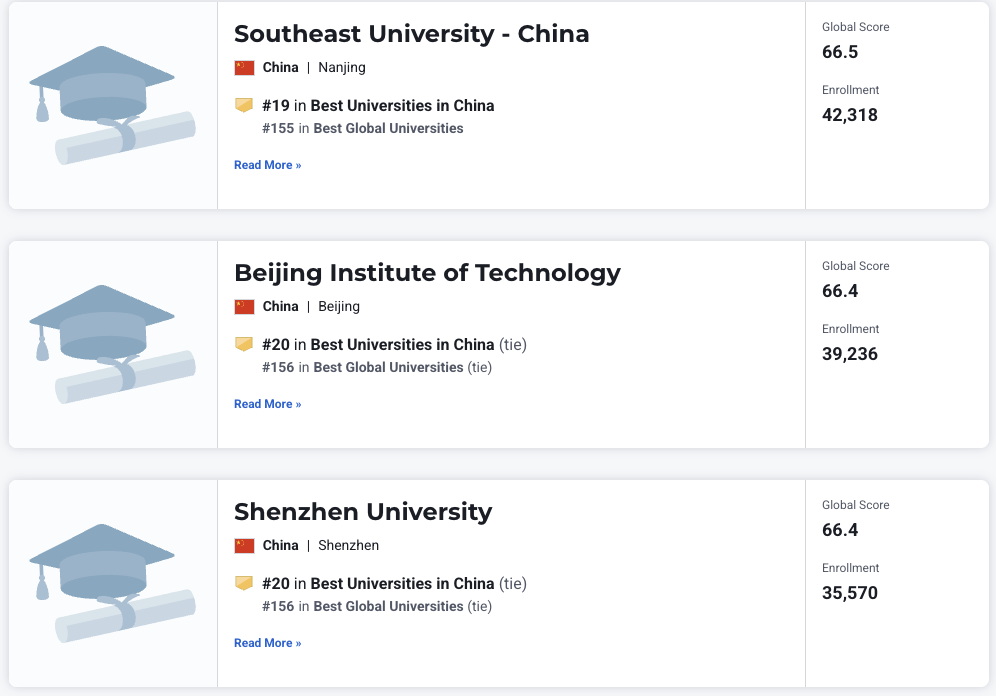
Task: Click China flag icon beside Beijing
Action: pos(245,307)
